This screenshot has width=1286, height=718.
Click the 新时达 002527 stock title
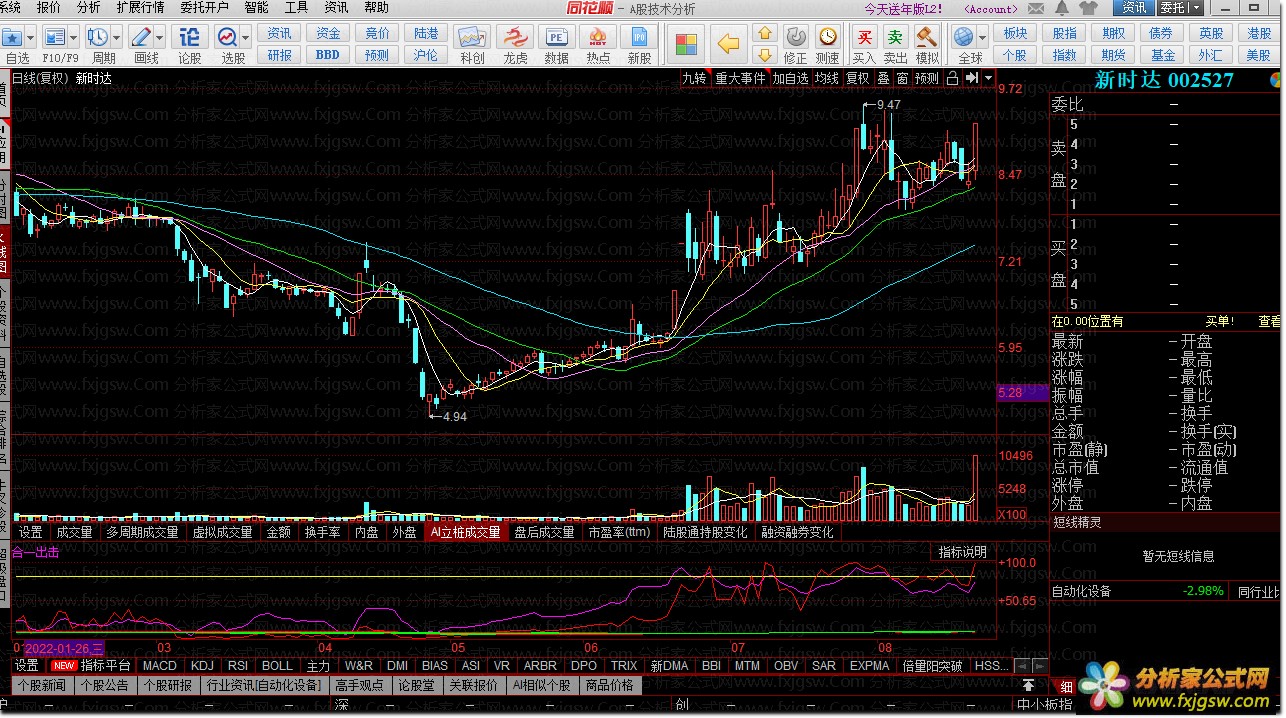click(1164, 80)
